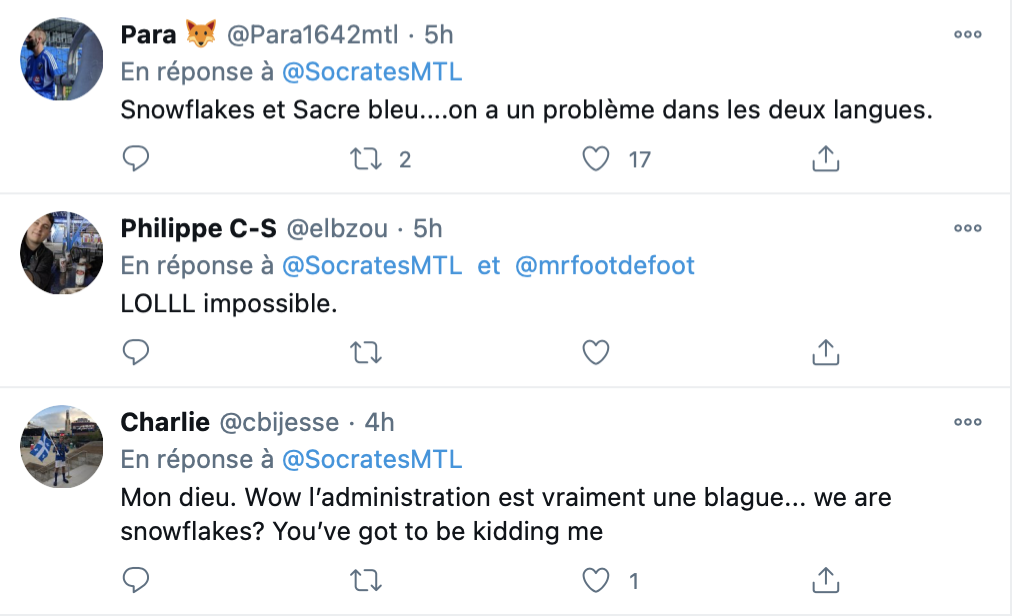This screenshot has height=616, width=1016.
Task: Open Charlie's username @cbijesse
Action: click(x=279, y=422)
